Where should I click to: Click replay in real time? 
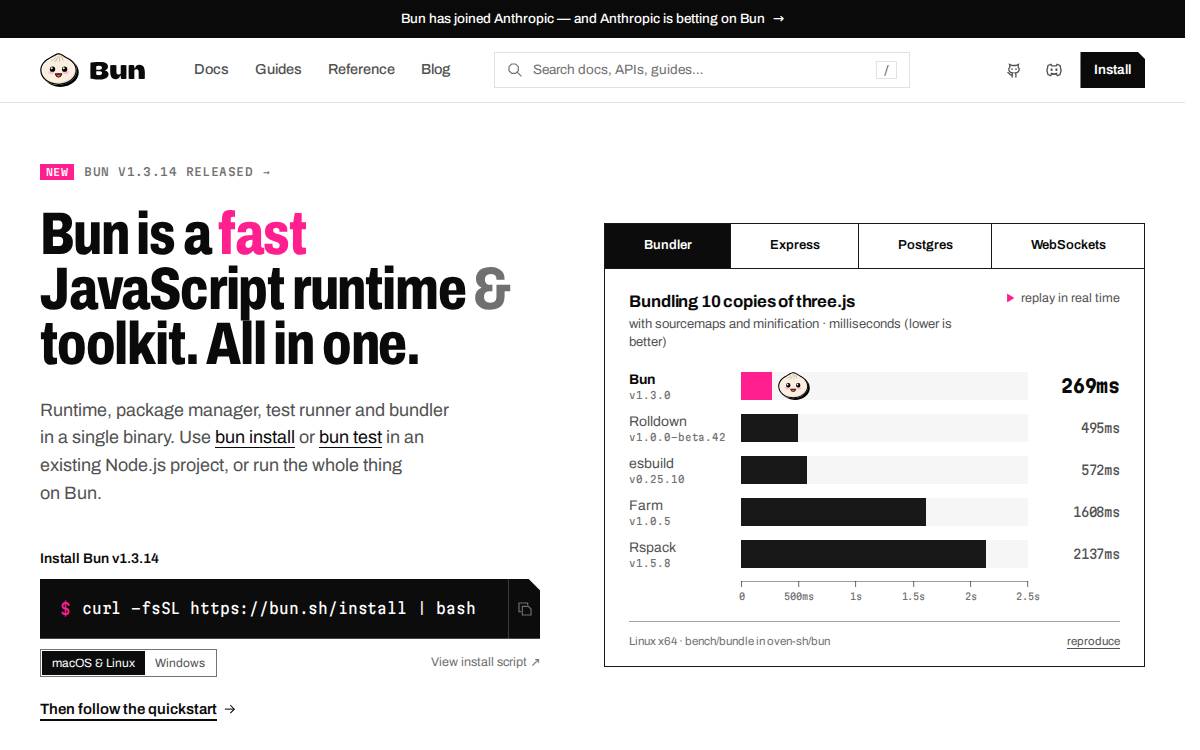(1063, 298)
